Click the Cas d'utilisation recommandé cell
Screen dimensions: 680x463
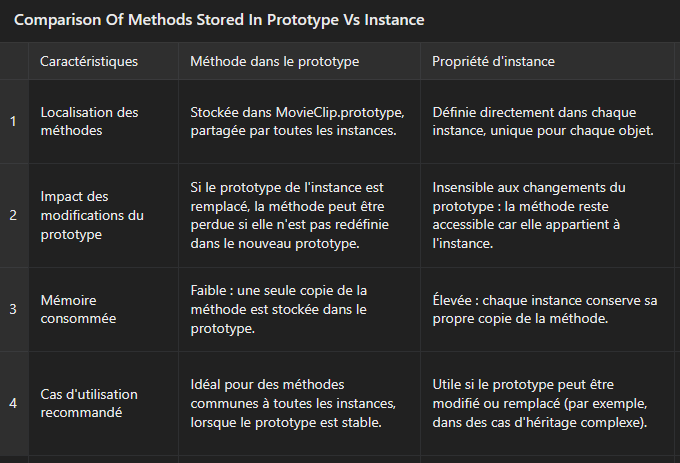point(103,403)
